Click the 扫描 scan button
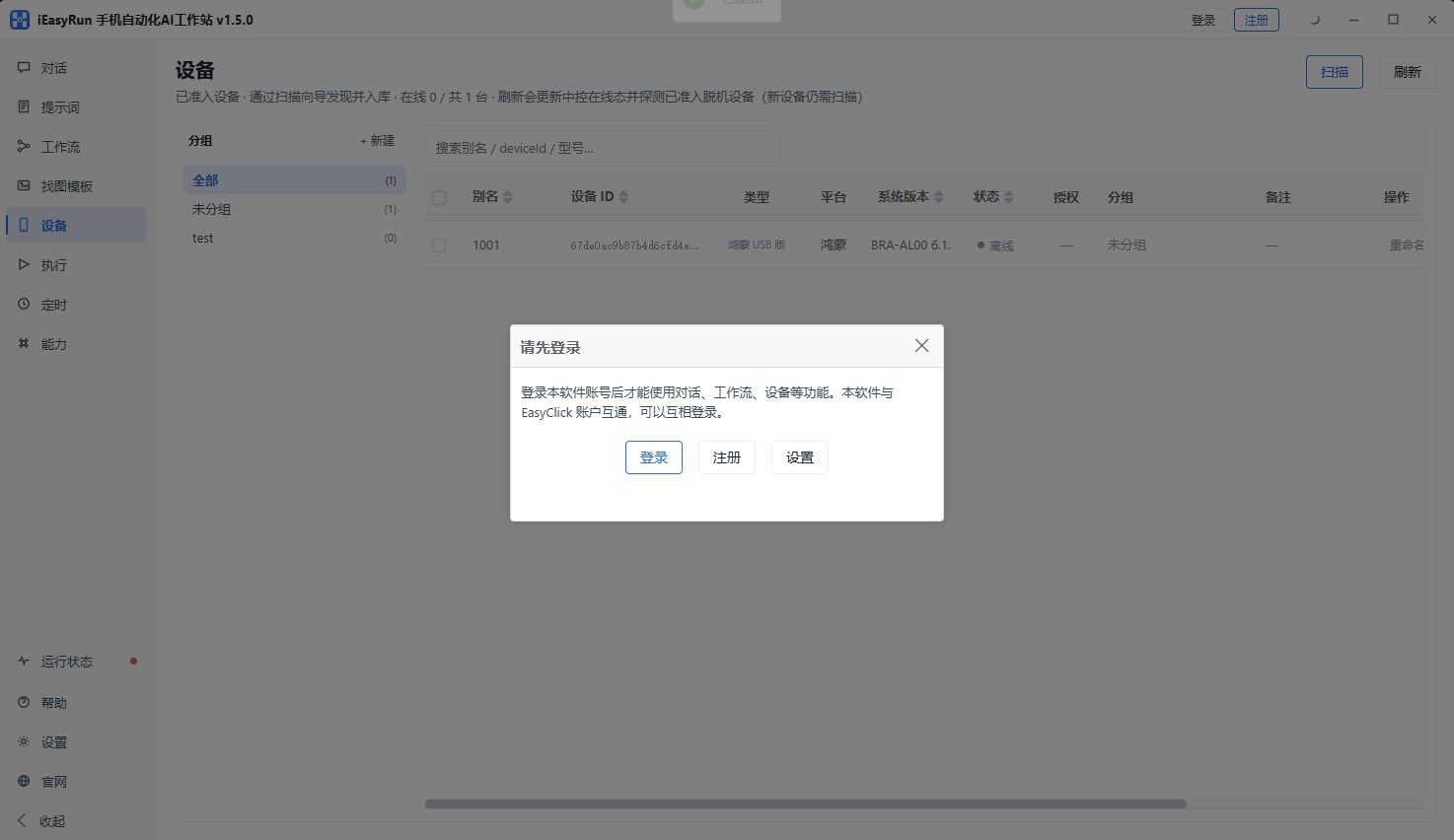 [1335, 72]
